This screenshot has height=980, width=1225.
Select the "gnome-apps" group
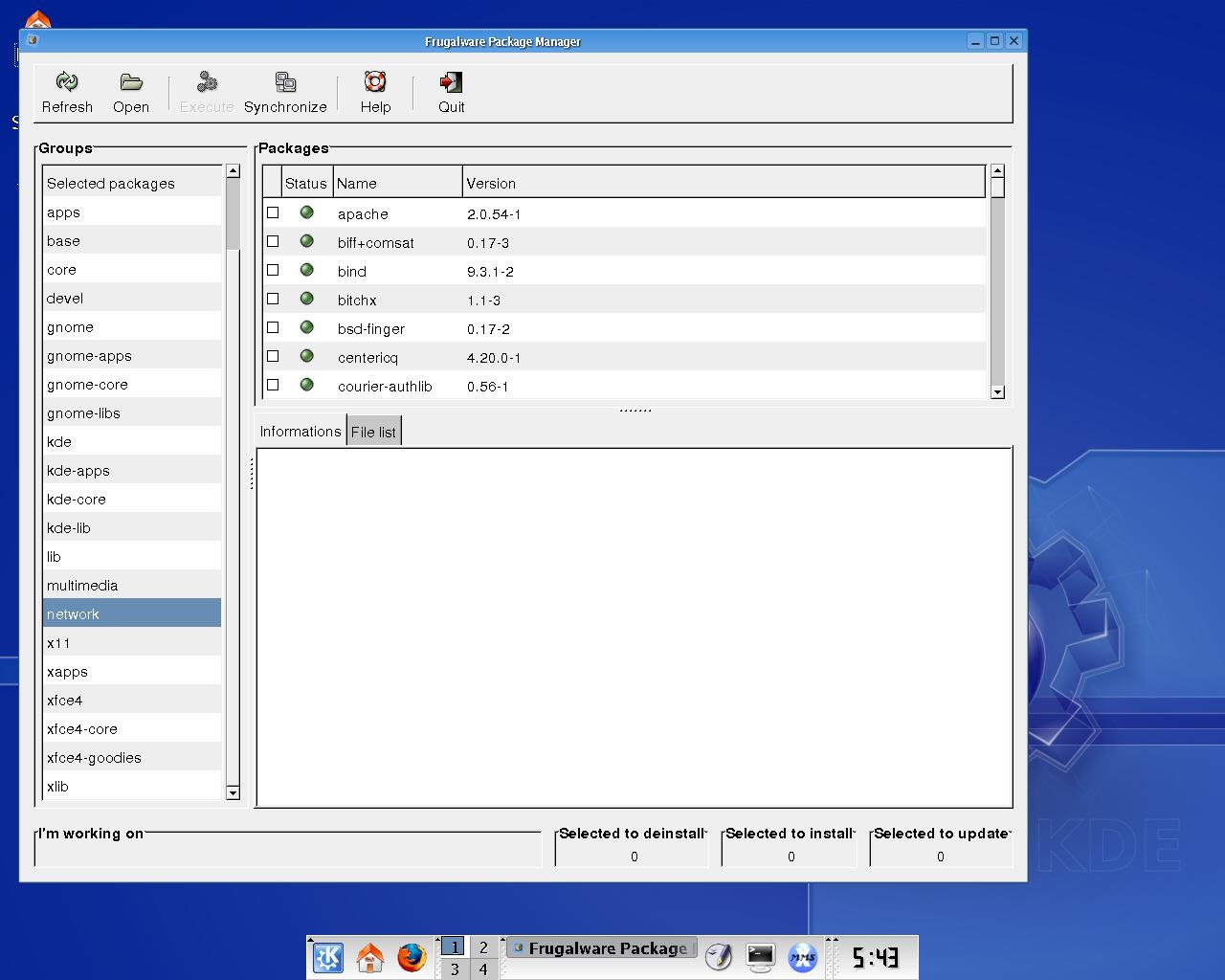point(132,355)
